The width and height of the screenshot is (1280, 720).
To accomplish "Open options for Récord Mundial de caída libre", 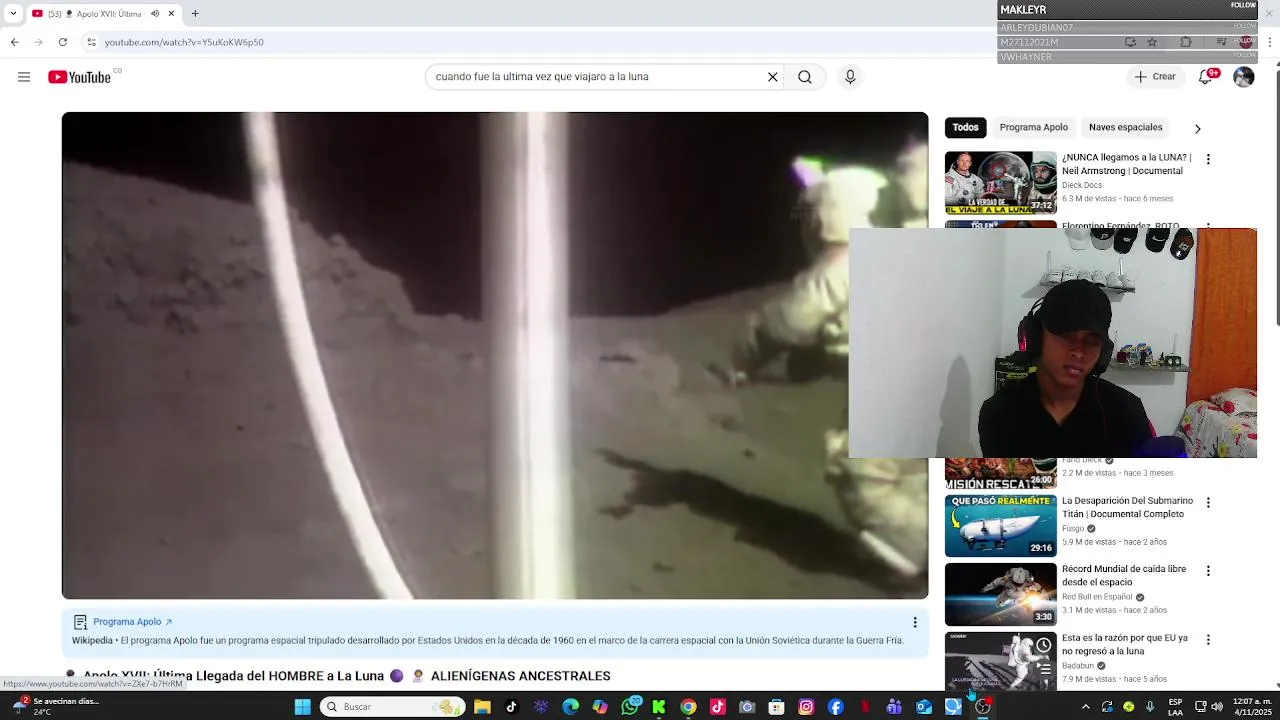I will 1208,571.
